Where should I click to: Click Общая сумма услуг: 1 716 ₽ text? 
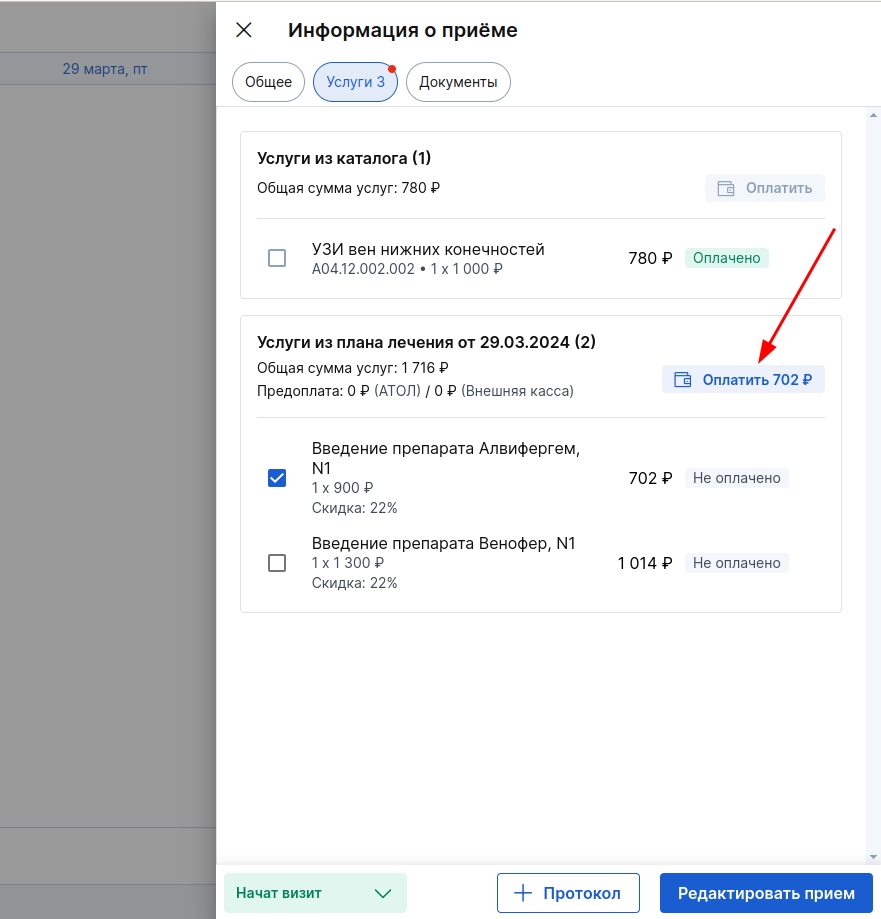[x=352, y=368]
